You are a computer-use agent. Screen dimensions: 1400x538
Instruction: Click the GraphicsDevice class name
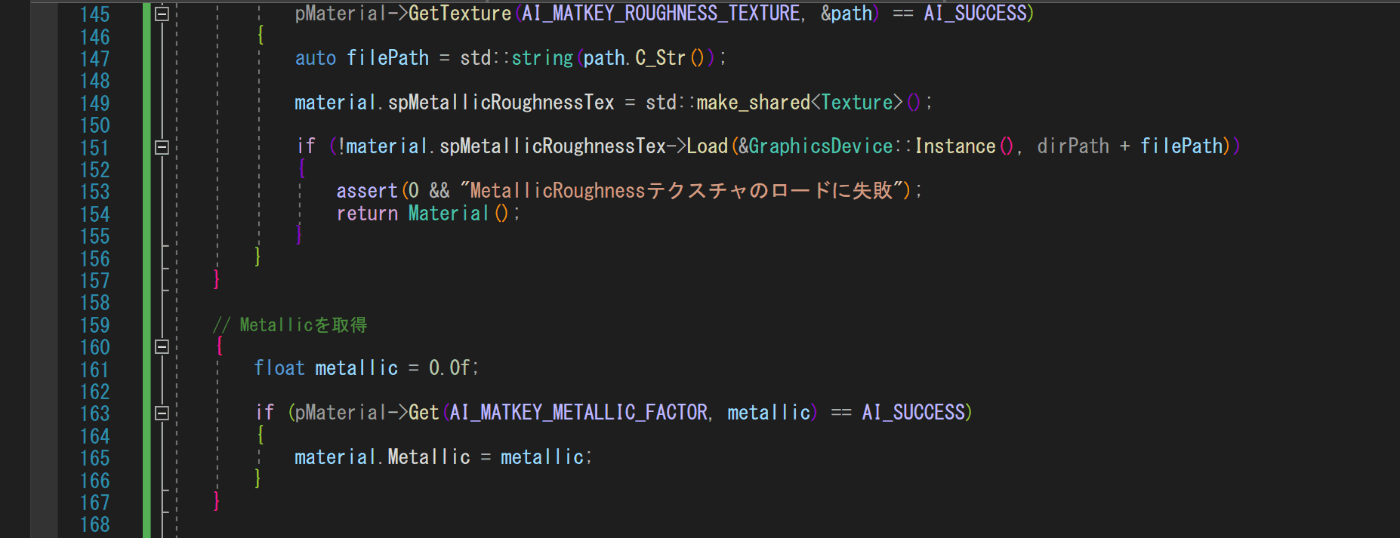coord(820,146)
